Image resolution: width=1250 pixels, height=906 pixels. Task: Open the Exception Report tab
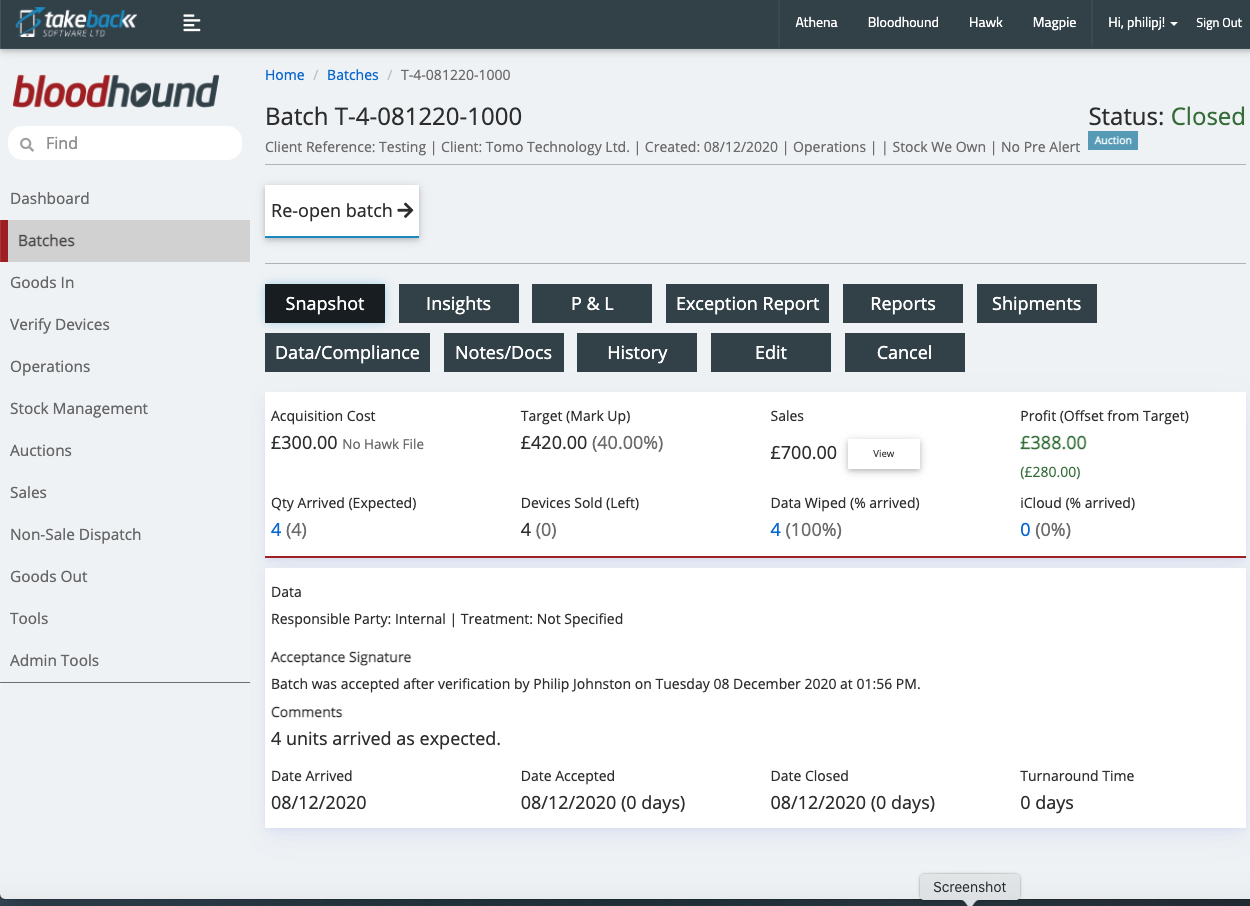pos(747,304)
